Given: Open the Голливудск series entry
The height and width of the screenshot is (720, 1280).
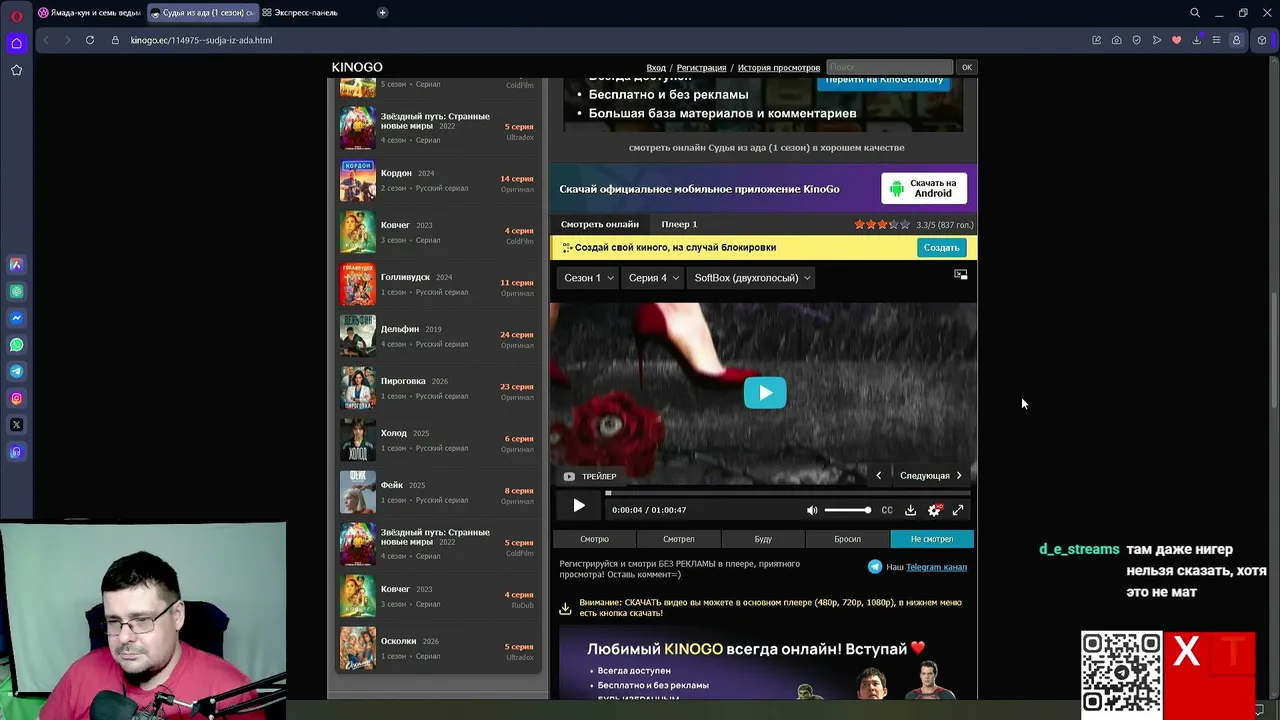Looking at the screenshot, I should click(437, 284).
